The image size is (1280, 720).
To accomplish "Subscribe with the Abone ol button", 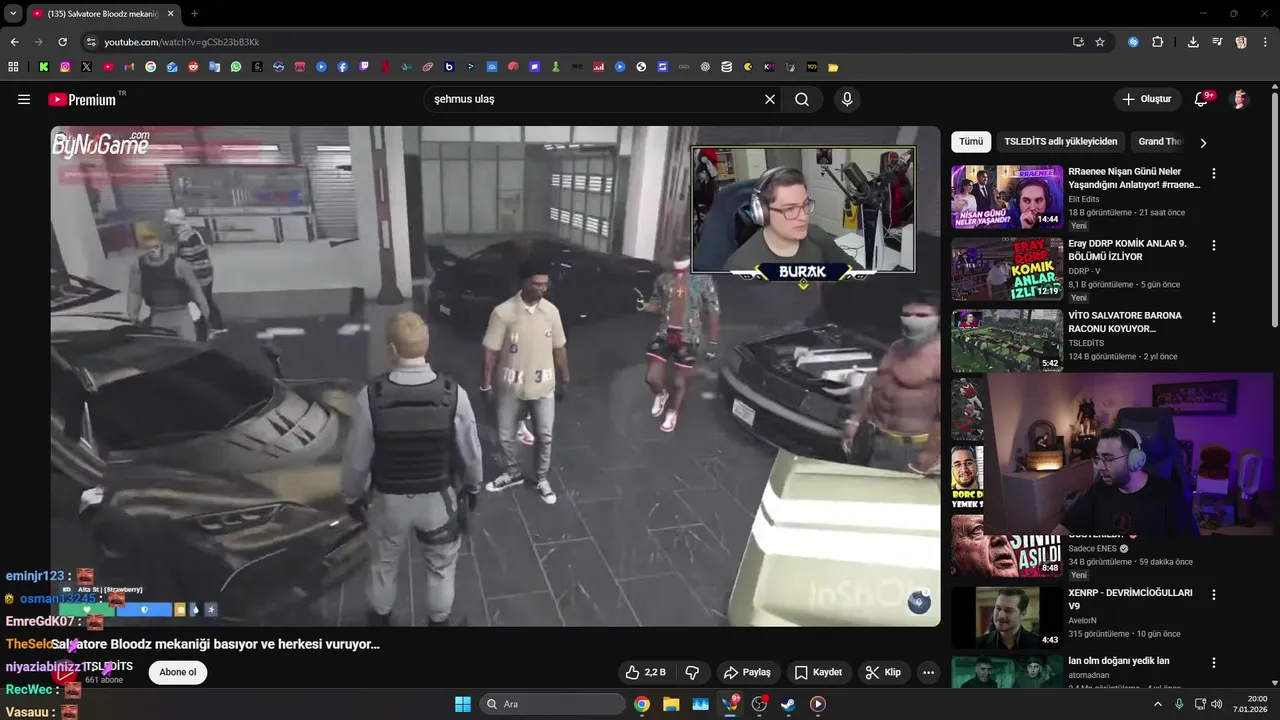I will tap(178, 672).
